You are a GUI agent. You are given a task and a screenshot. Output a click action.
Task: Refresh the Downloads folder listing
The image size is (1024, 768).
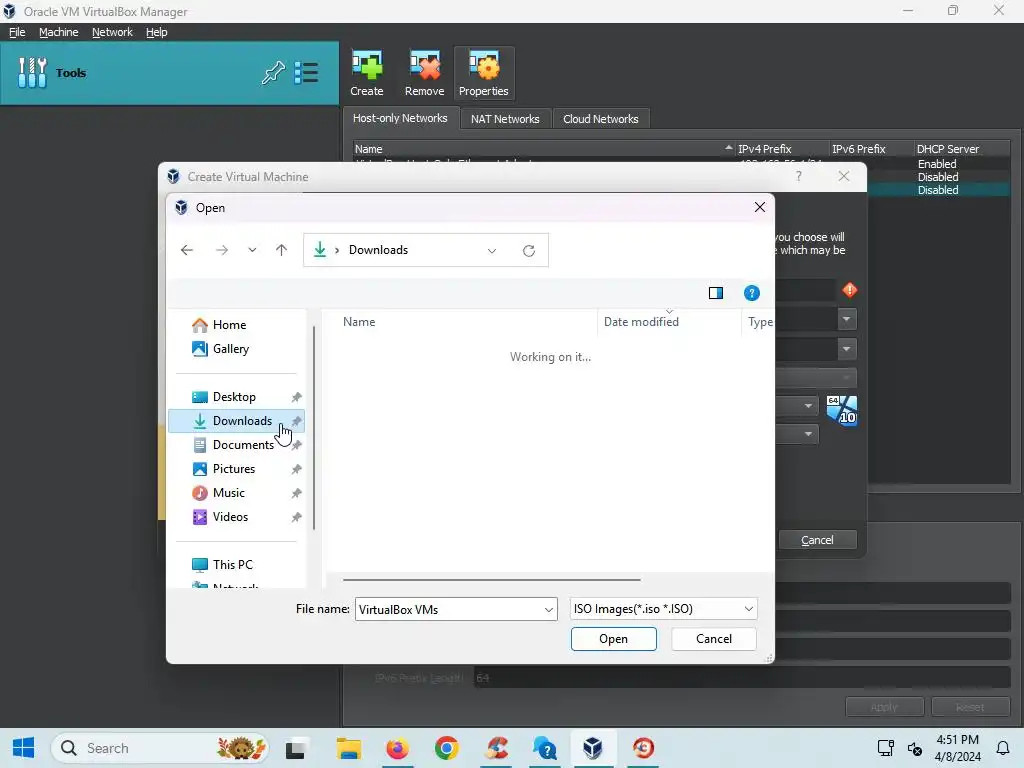coord(529,251)
